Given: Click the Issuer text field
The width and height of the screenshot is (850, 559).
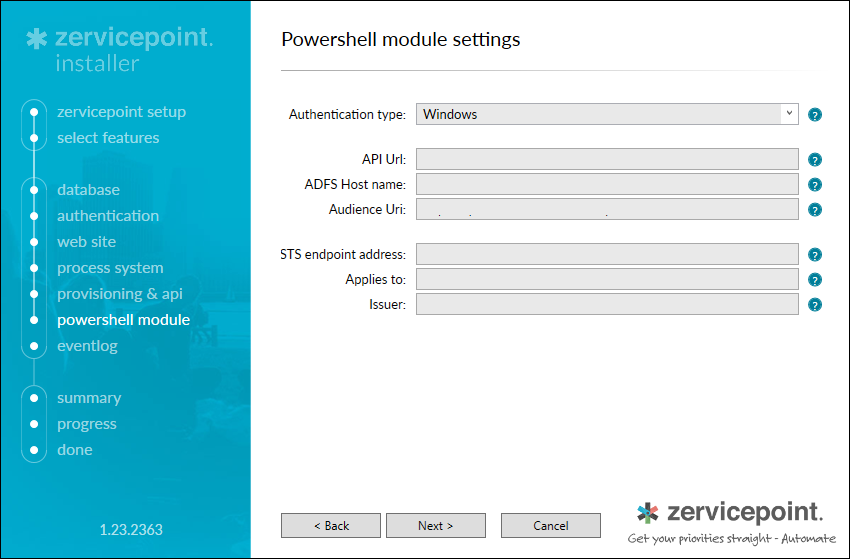Looking at the screenshot, I should click(607, 304).
